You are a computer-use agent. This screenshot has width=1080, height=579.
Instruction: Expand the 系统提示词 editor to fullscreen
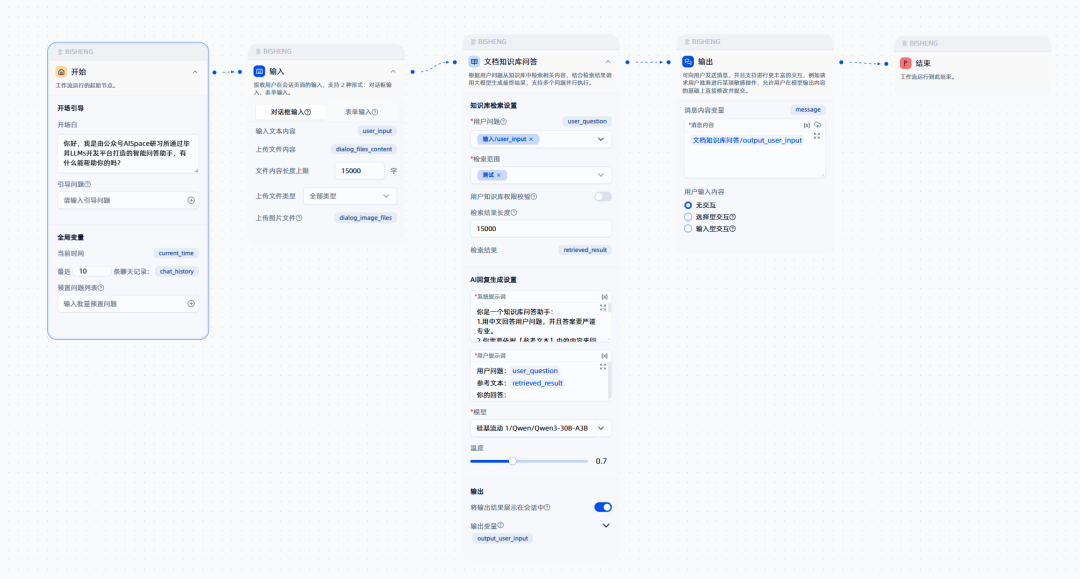(603, 308)
